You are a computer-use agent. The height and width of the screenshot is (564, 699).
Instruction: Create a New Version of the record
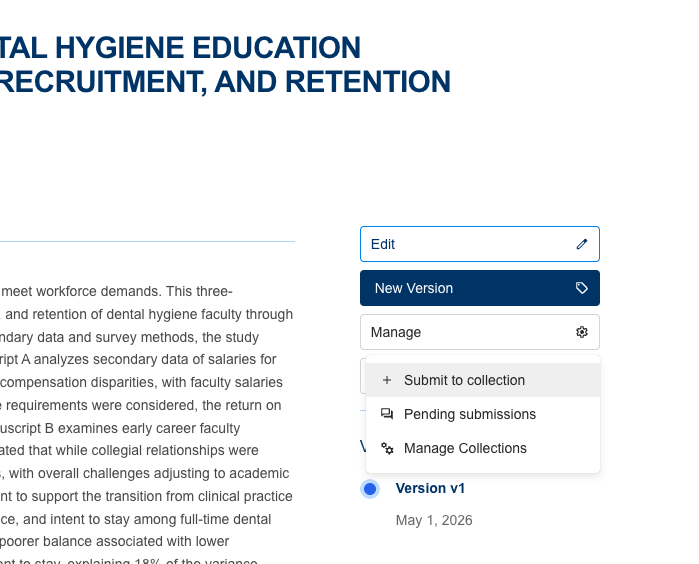[x=480, y=288]
